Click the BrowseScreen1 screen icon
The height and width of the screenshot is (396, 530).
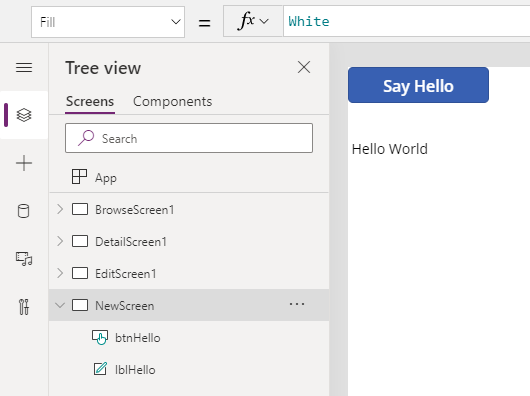click(80, 209)
